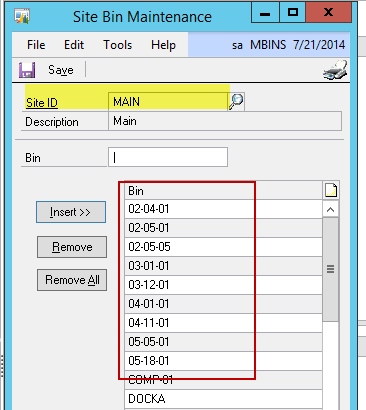Select bin DOCKA in list
Screen dimensions: 366x410
coord(224,399)
